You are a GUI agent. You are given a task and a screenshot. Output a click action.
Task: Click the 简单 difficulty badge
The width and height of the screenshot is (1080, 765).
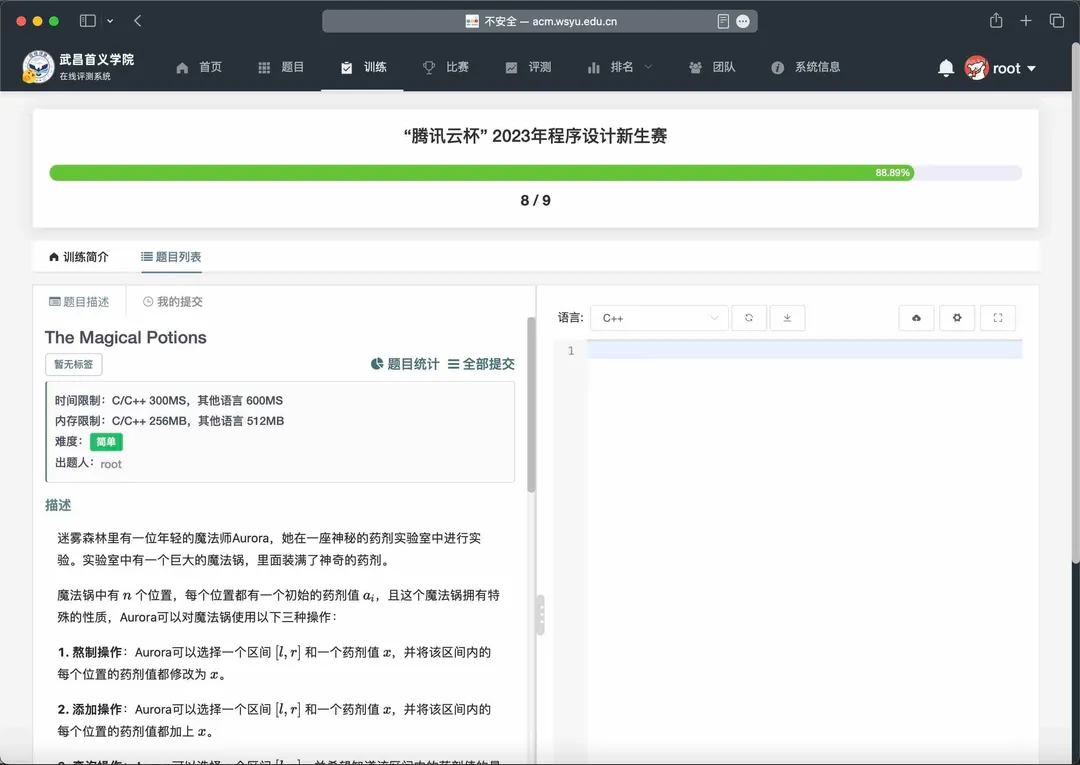106,442
